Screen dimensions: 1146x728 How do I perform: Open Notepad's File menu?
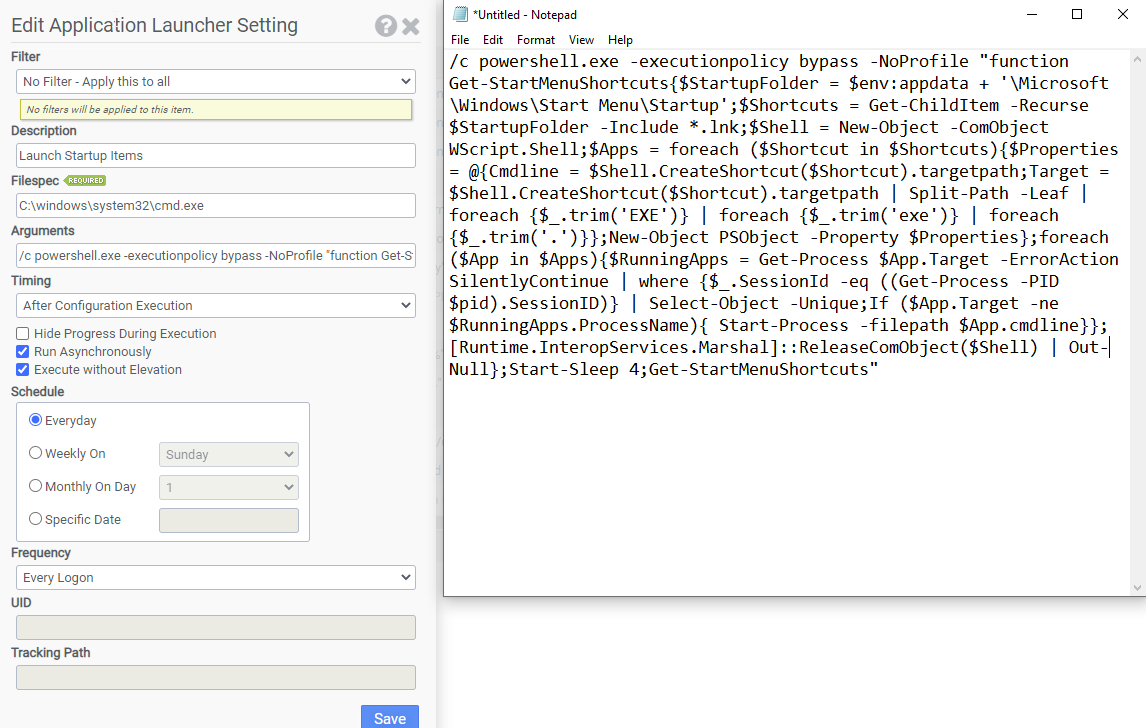click(x=459, y=40)
